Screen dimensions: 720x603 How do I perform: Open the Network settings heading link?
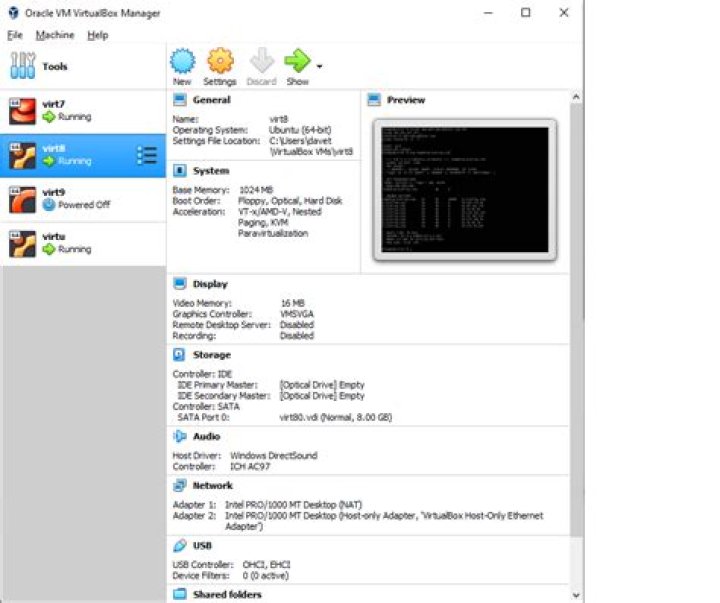pos(213,485)
